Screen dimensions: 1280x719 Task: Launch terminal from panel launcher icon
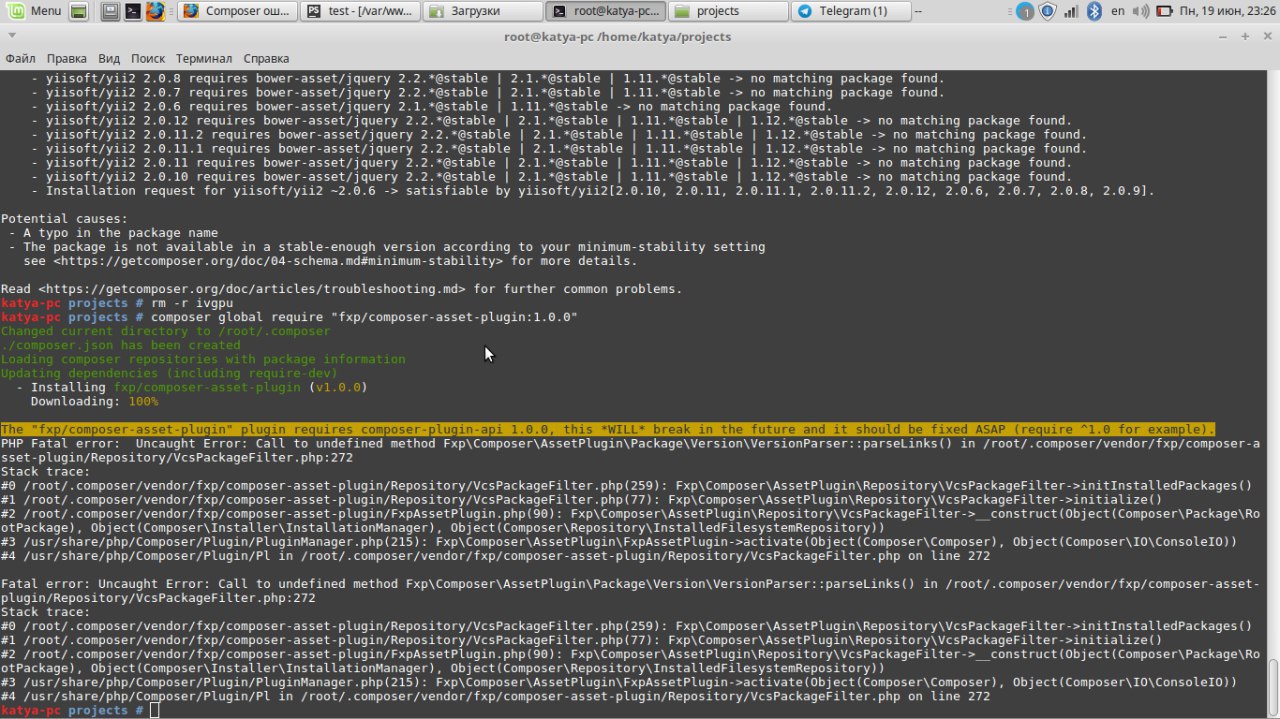point(133,12)
